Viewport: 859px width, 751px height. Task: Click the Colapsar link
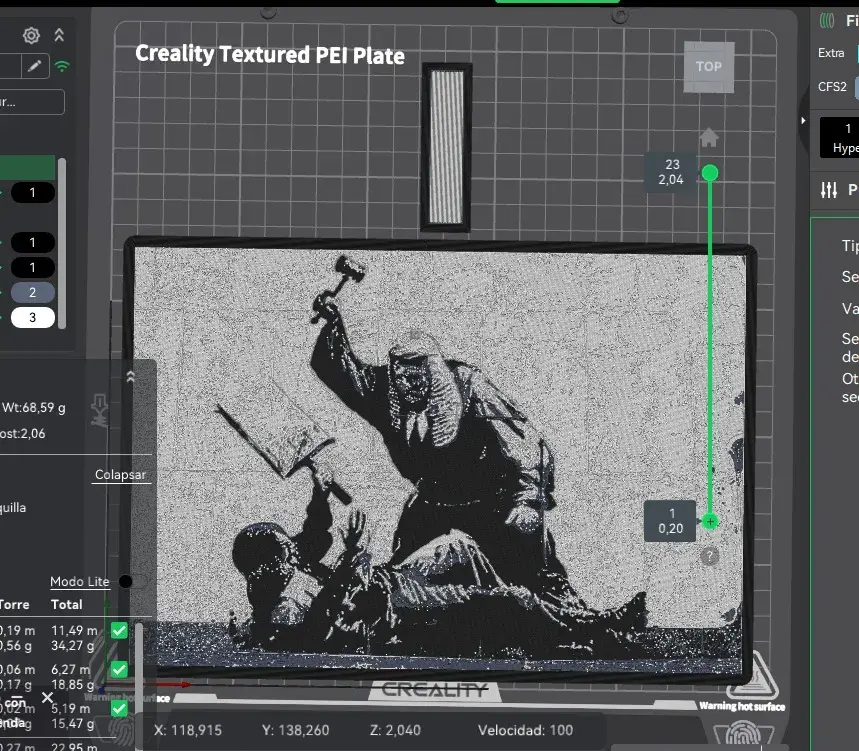(x=121, y=474)
